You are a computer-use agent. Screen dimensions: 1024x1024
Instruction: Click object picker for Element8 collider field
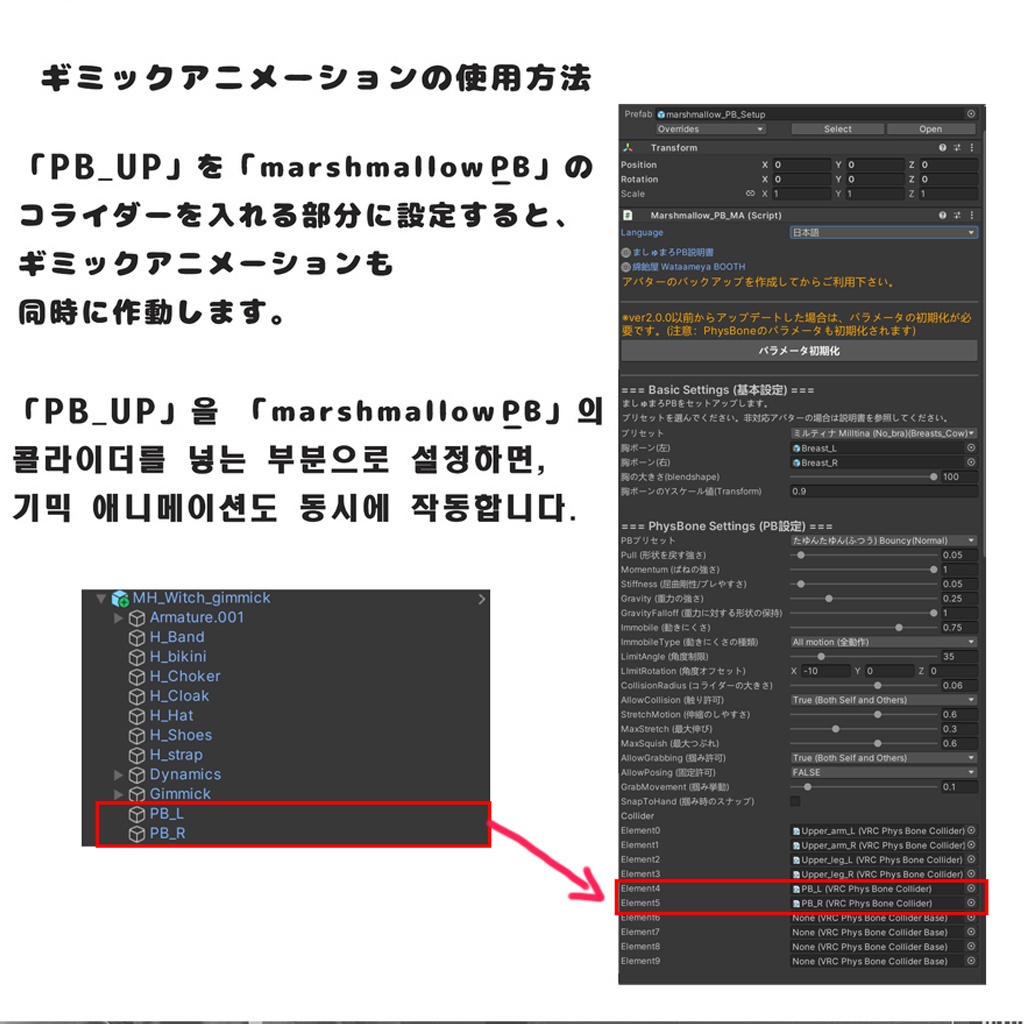[971, 947]
